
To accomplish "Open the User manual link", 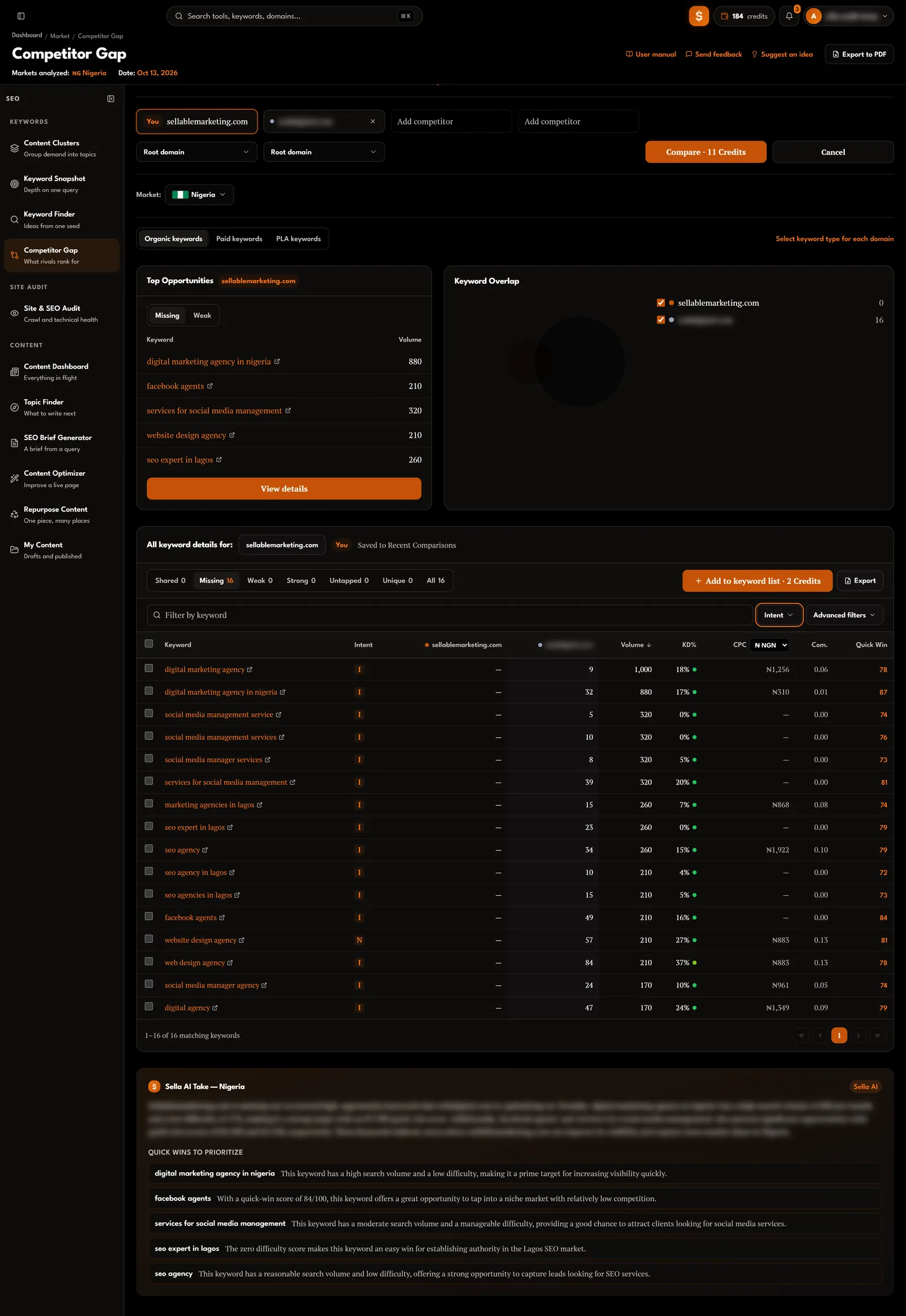I will [x=651, y=54].
